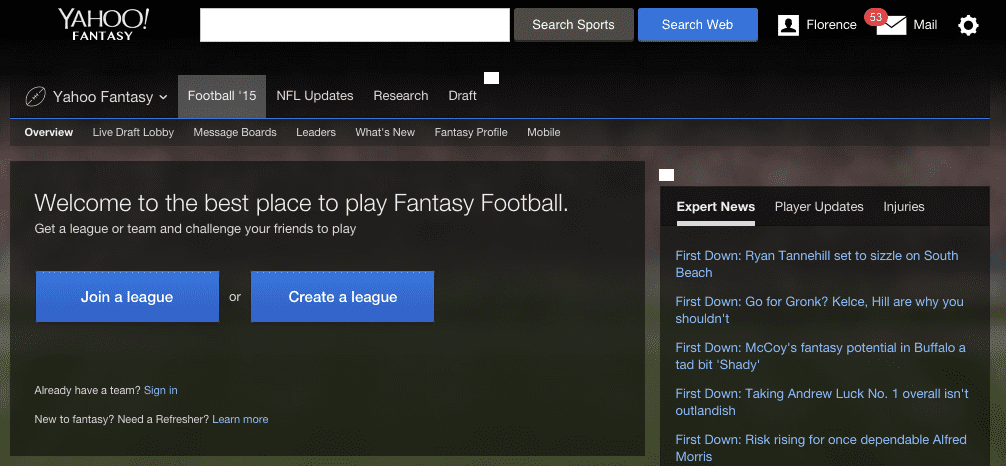Select the Football '15 tab

[x=222, y=96]
